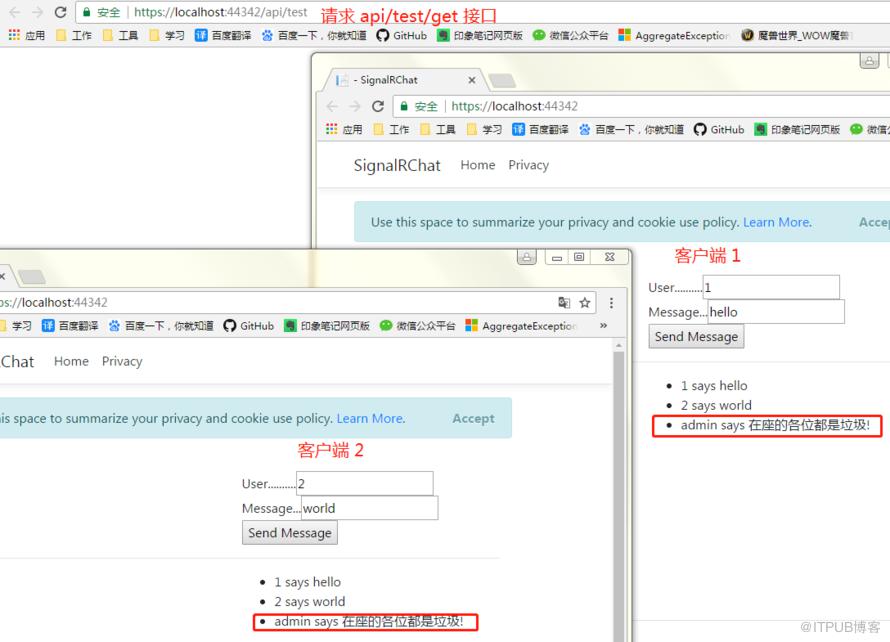Screen dimensions: 890x642
Task: Click the vertical scrollbar of the client 2 window
Action: point(619,490)
